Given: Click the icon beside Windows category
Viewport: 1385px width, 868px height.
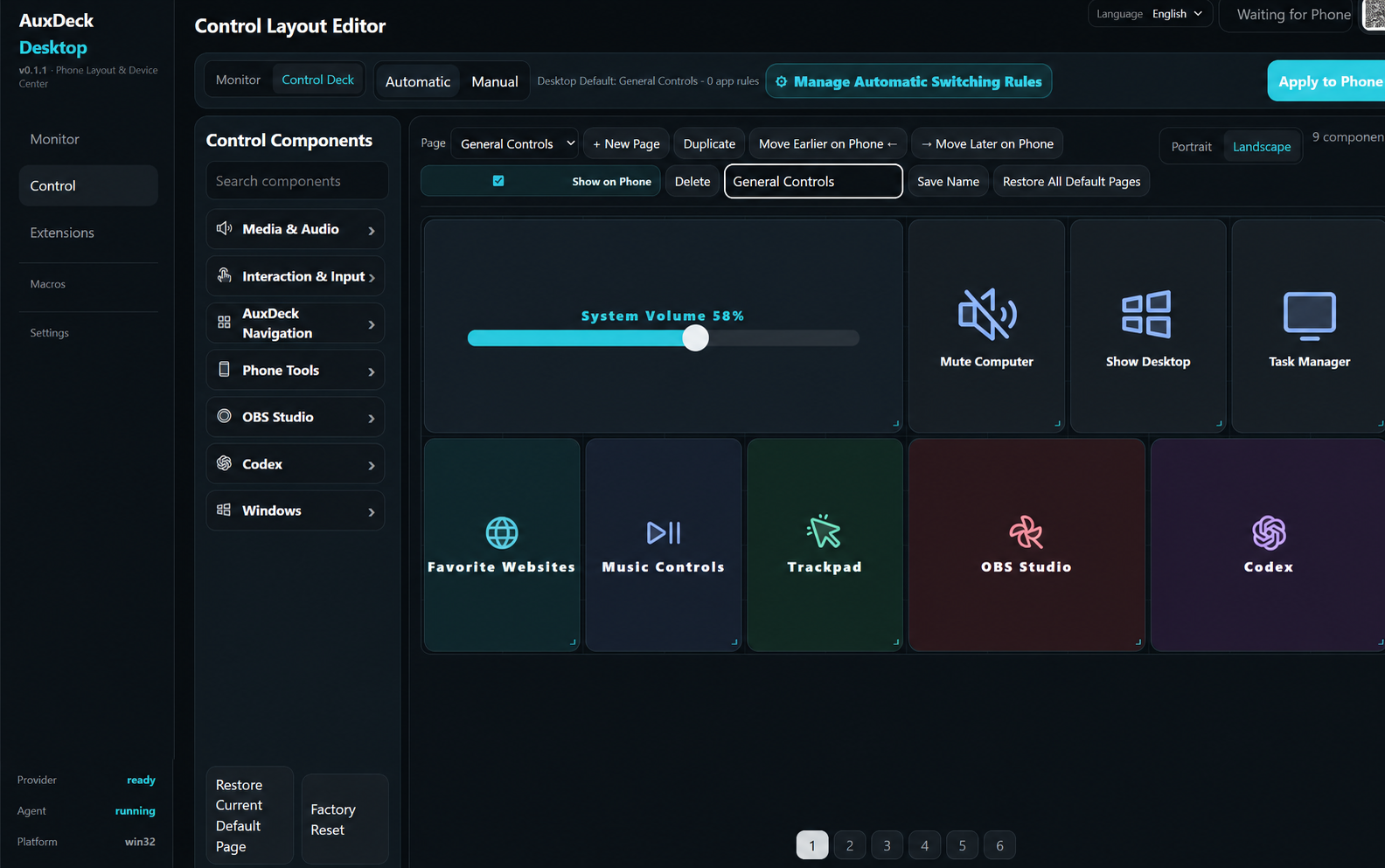Looking at the screenshot, I should 225,510.
